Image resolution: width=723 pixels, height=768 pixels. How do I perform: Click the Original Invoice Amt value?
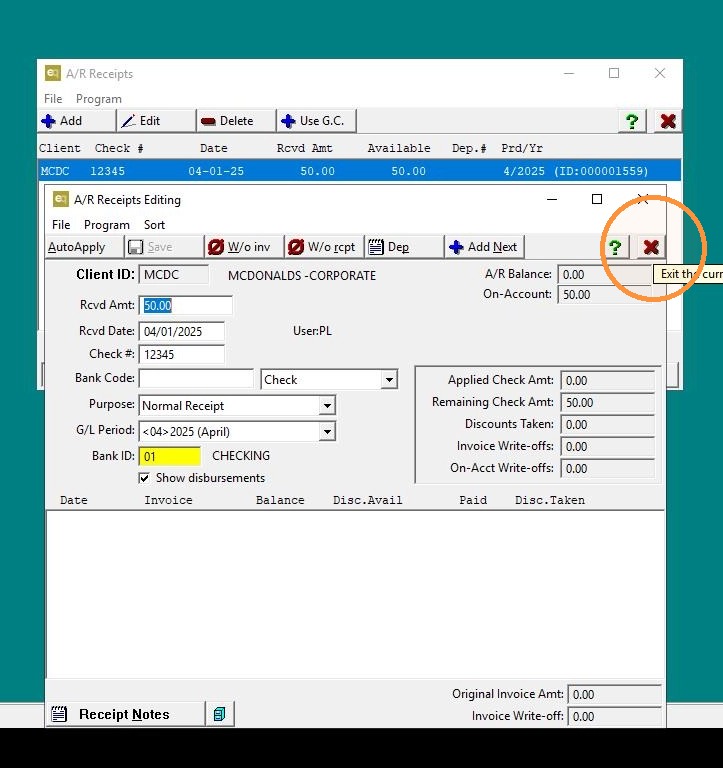pos(614,695)
